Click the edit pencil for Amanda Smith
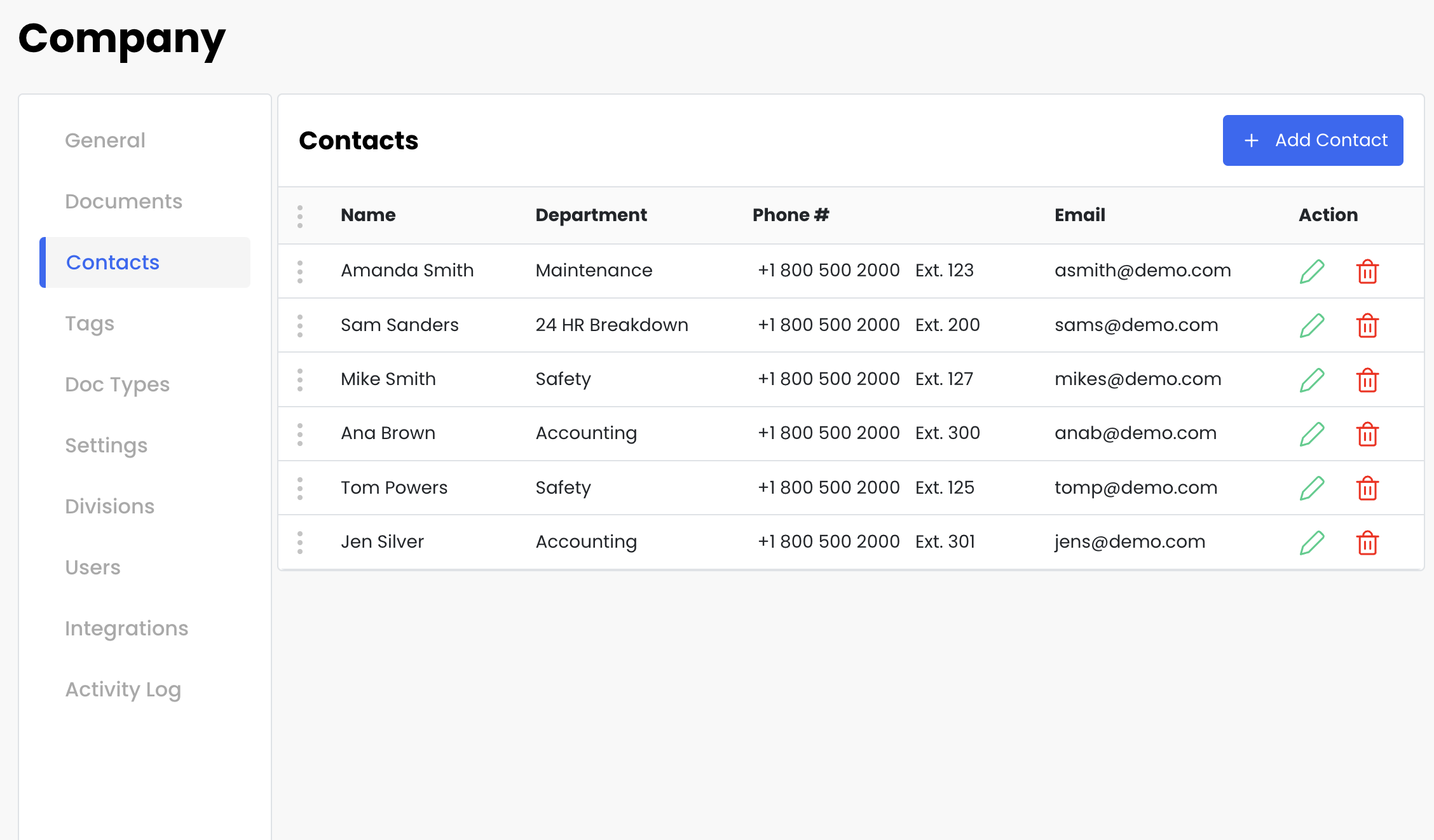The image size is (1434, 840). 1312,271
